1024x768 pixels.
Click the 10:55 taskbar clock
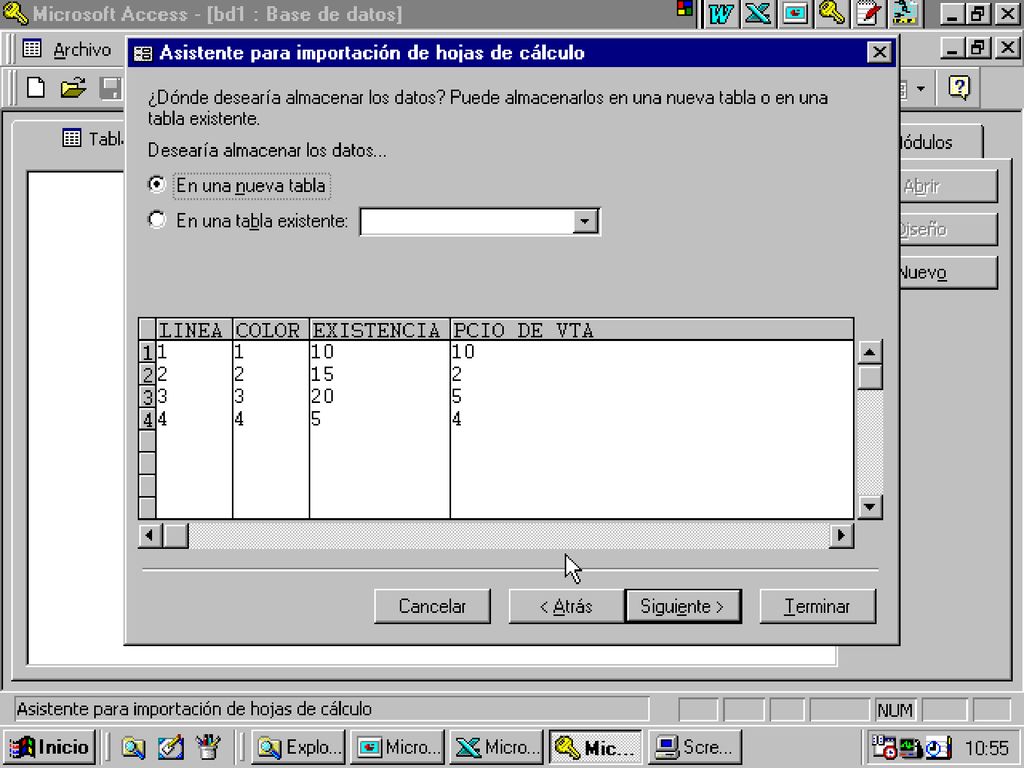click(987, 748)
